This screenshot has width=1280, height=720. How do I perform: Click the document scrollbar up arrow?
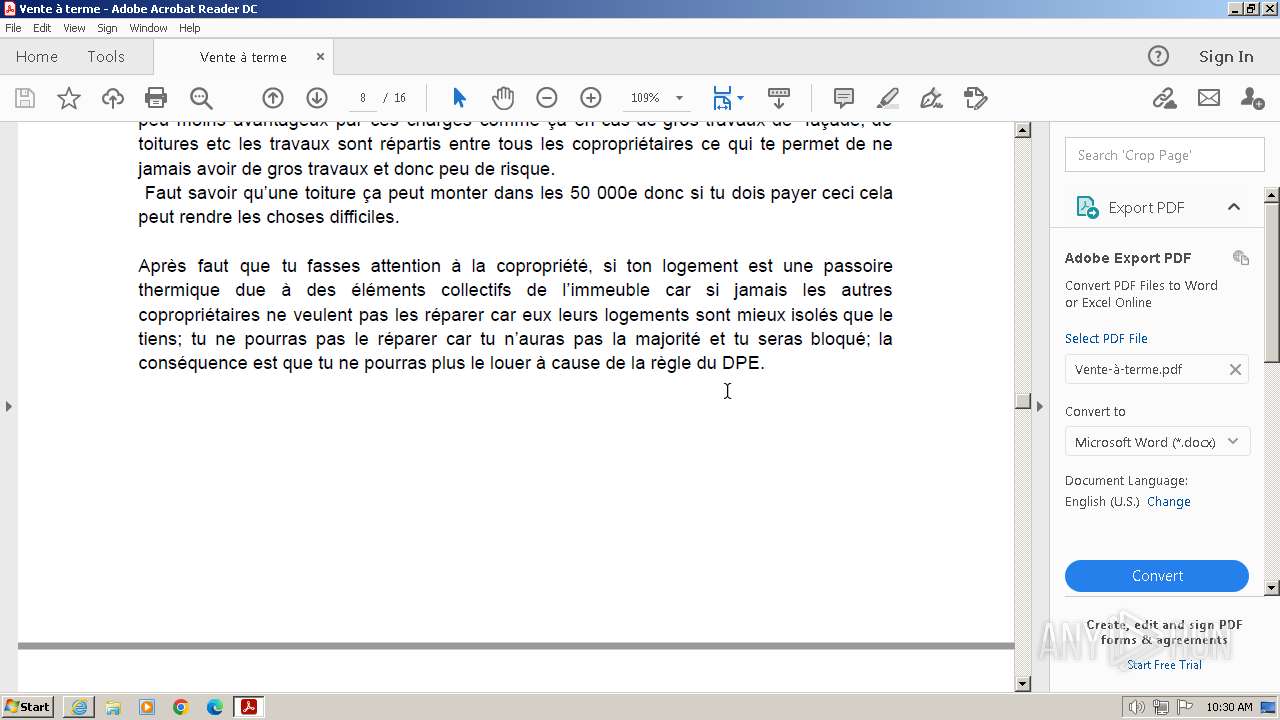point(1022,130)
